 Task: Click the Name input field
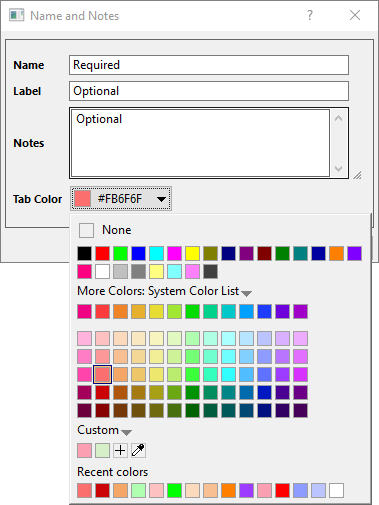coord(209,65)
